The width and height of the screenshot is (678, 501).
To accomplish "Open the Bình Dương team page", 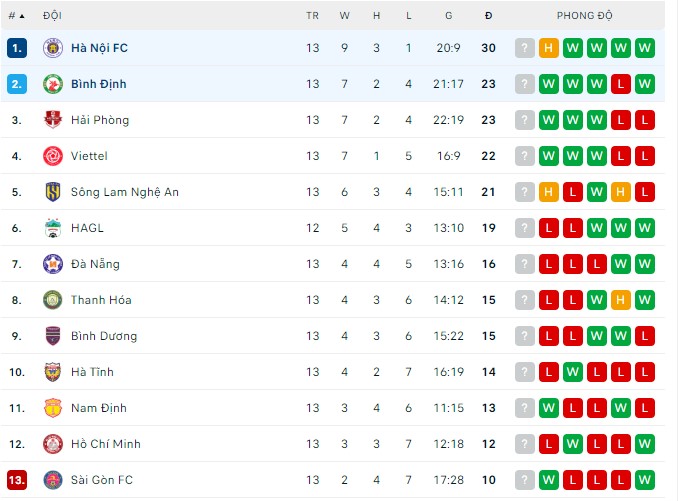I will pos(104,336).
